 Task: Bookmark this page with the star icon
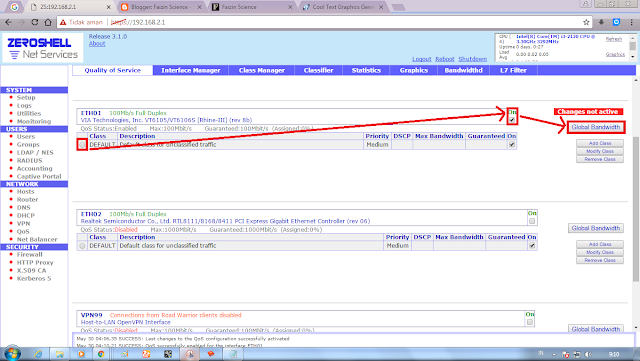pyautogui.click(x=586, y=22)
